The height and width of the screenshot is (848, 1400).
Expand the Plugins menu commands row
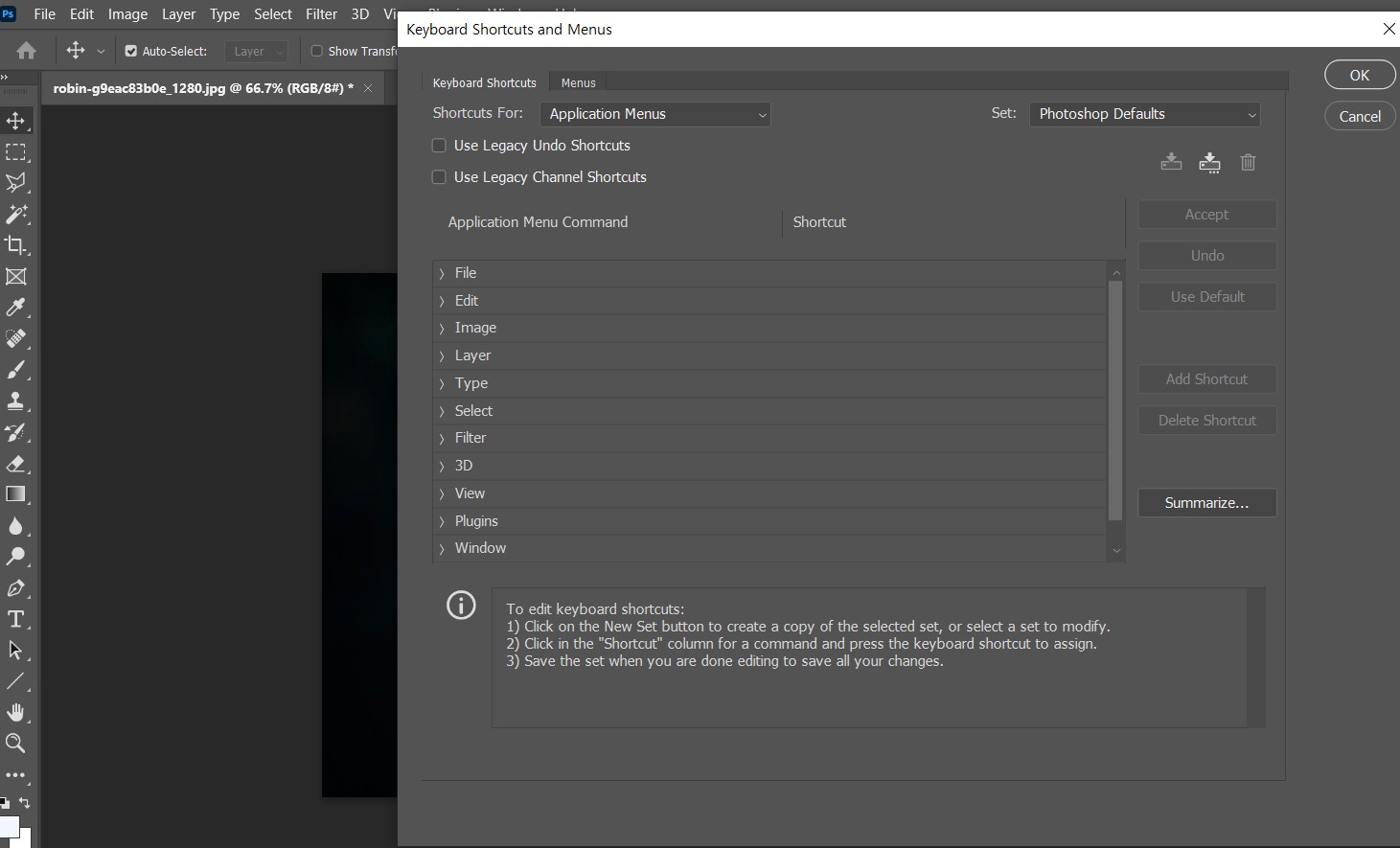pyautogui.click(x=769, y=521)
